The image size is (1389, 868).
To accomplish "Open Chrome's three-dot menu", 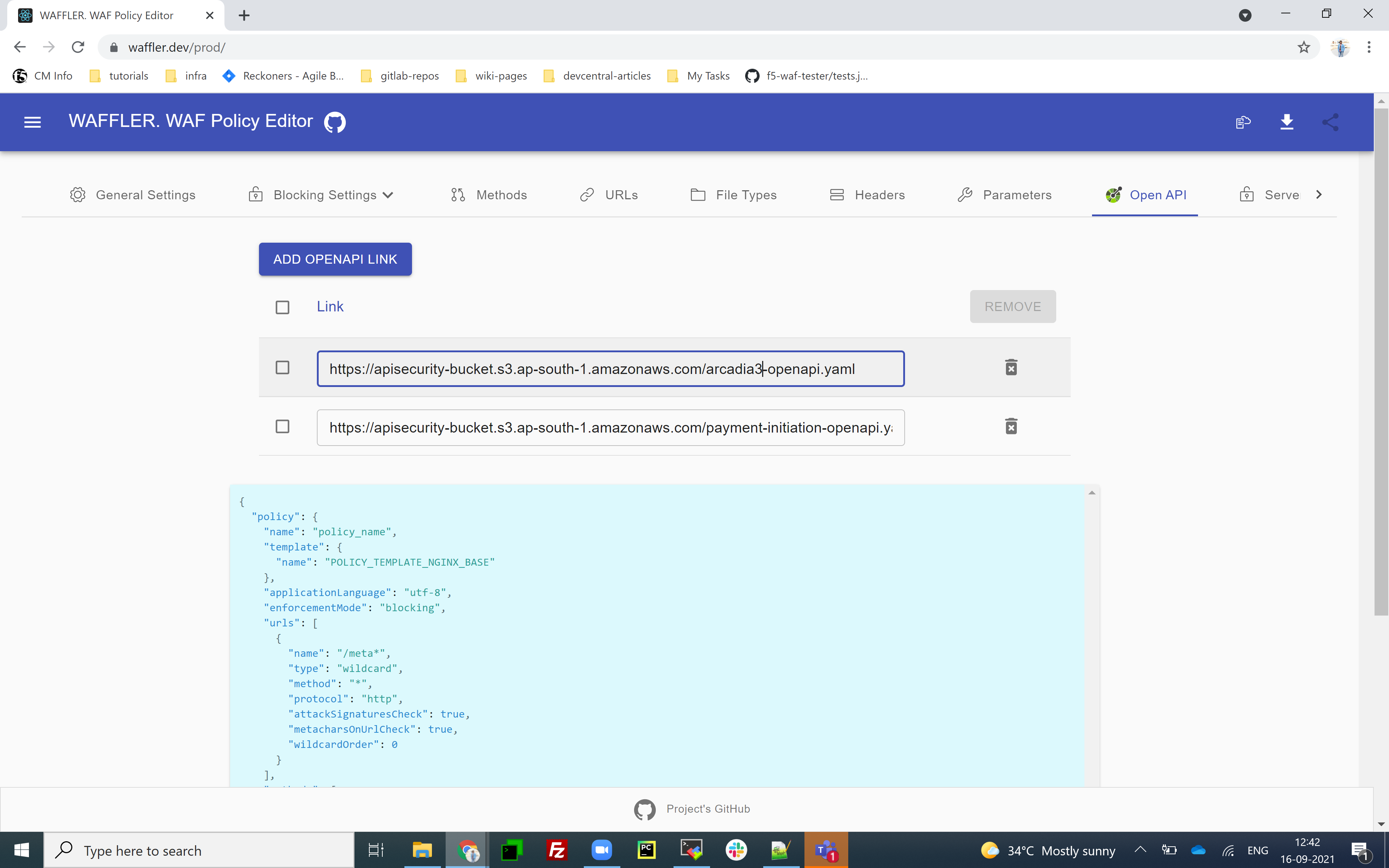I will (x=1369, y=47).
